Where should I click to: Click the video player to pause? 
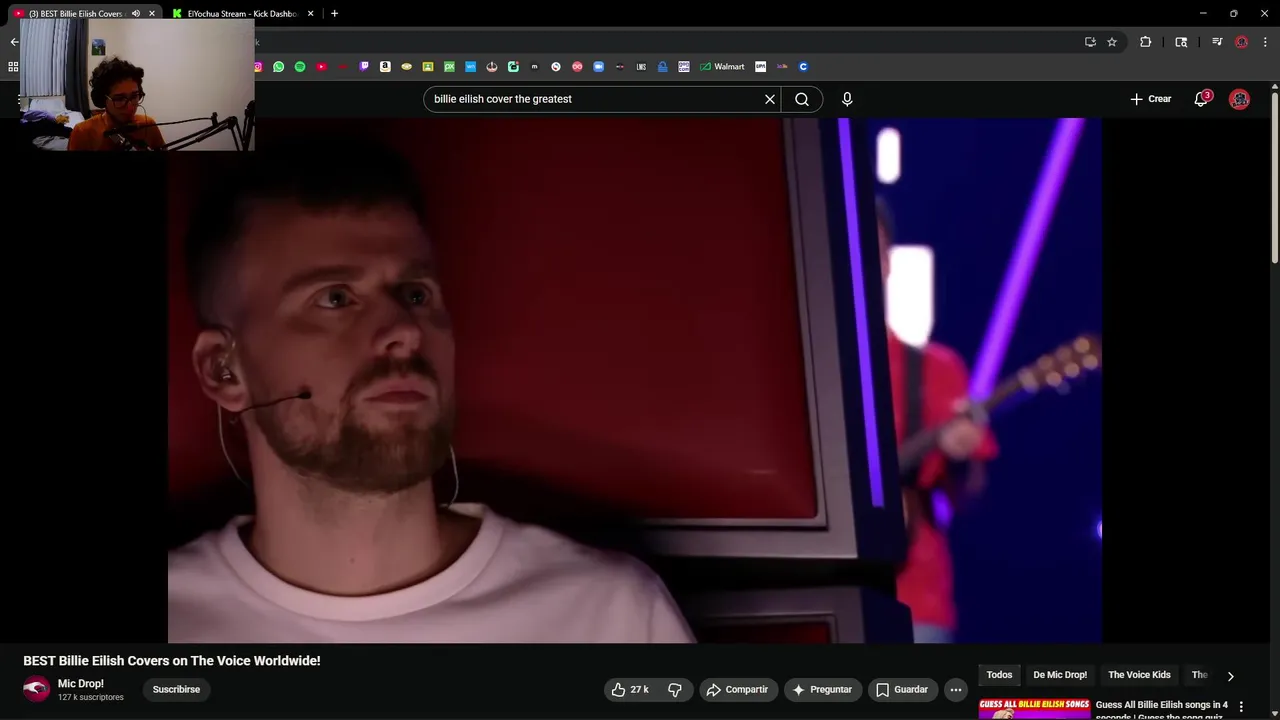[x=635, y=380]
